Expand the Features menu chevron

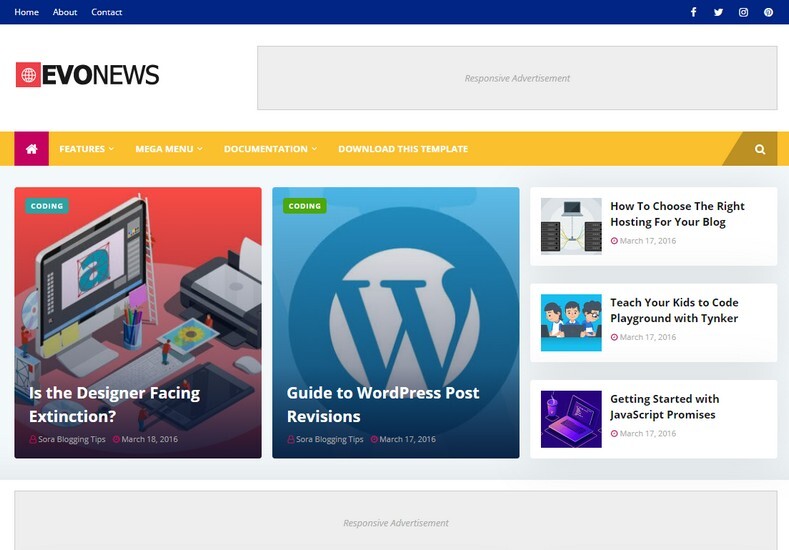pyautogui.click(x=111, y=149)
